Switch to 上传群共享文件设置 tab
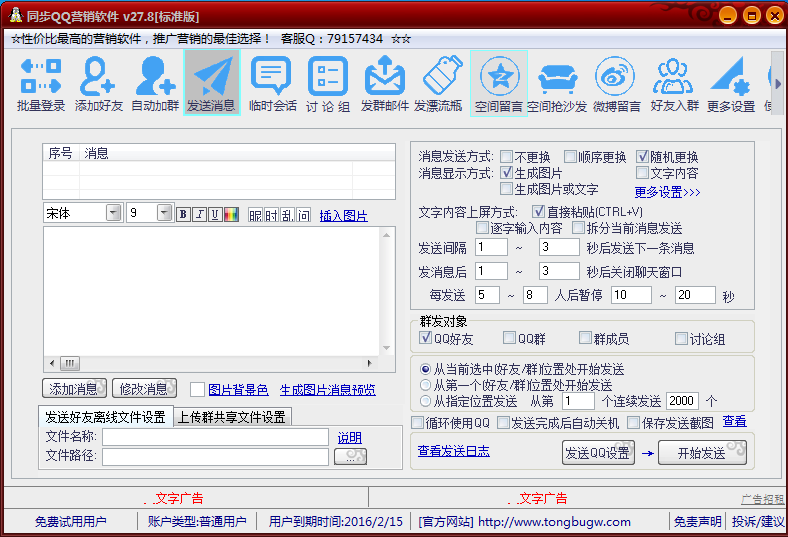Screen dimensions: 788x537 click(232, 417)
